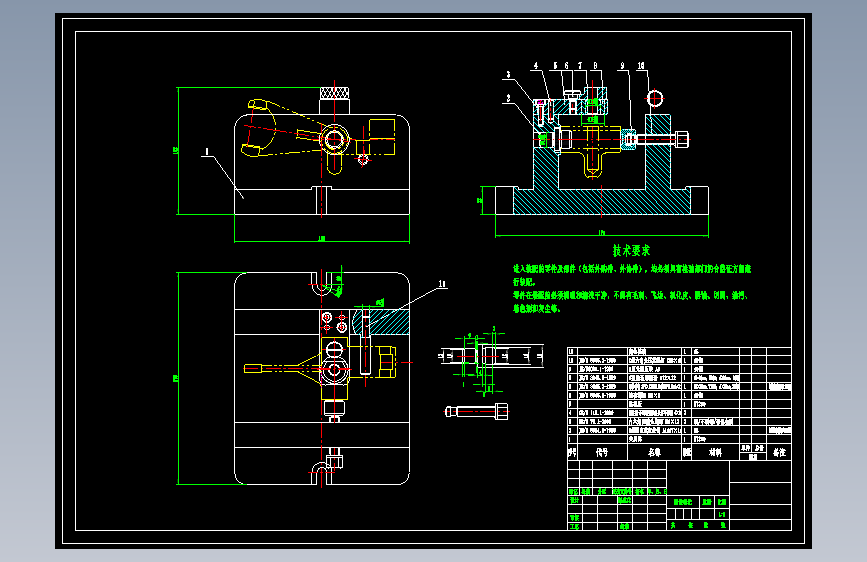Click part balloon number 7 above the section view
The height and width of the screenshot is (562, 867).
[580, 66]
